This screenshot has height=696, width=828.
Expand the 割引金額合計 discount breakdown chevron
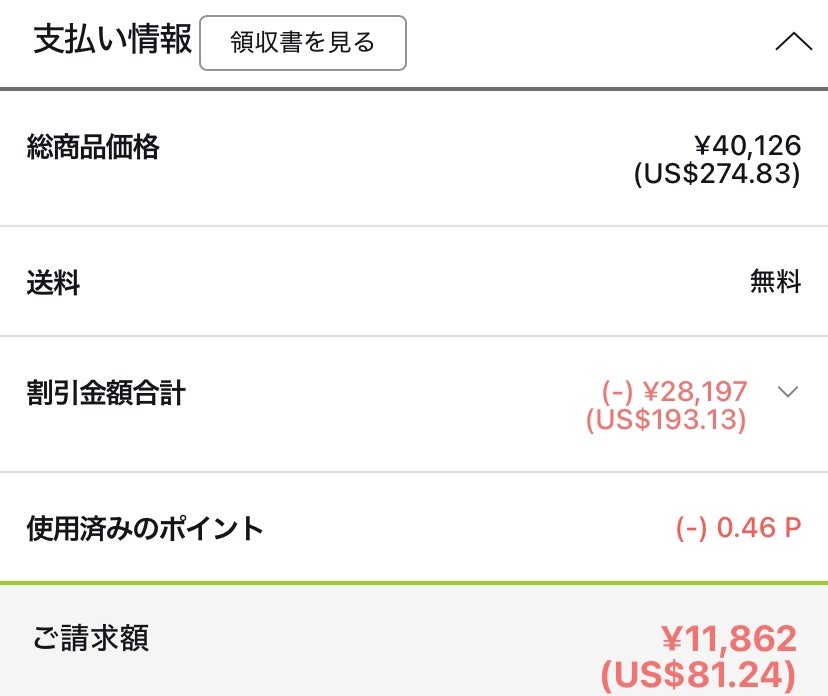[x=788, y=392]
